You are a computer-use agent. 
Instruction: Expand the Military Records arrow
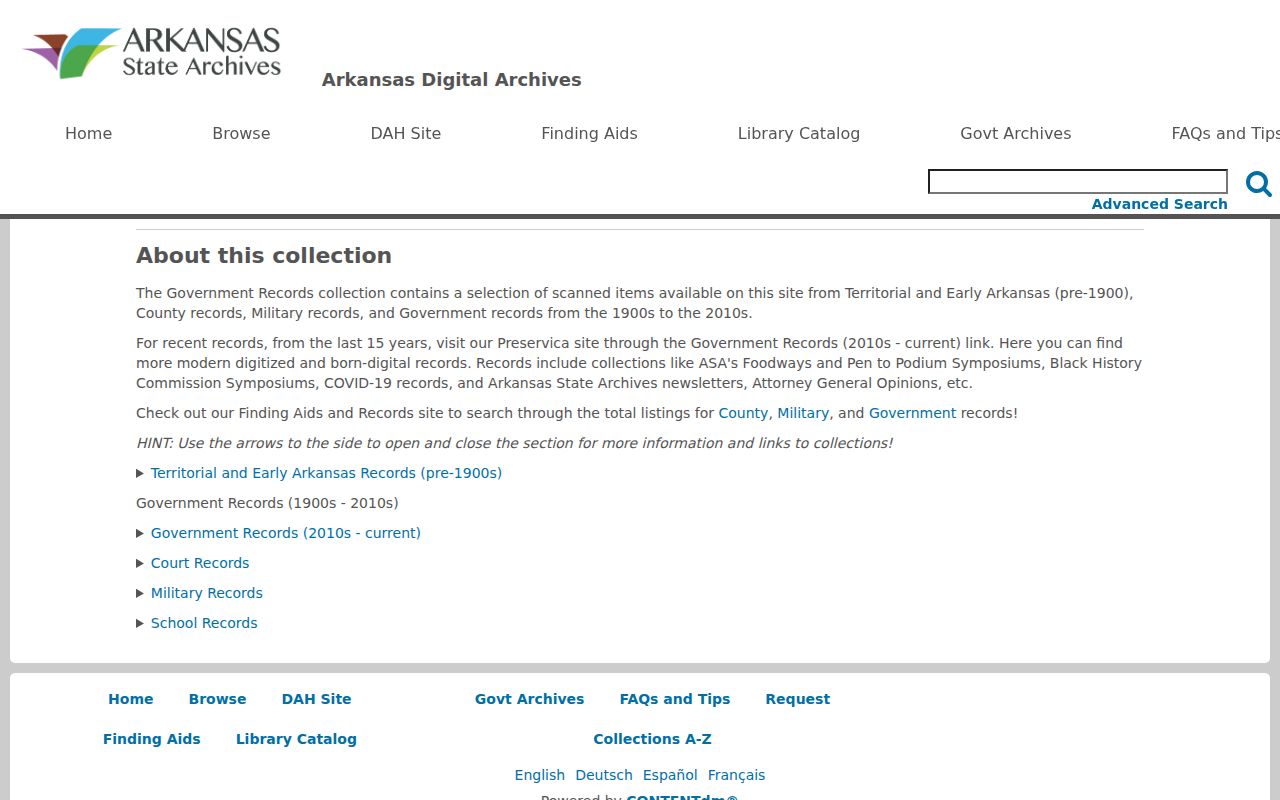141,593
